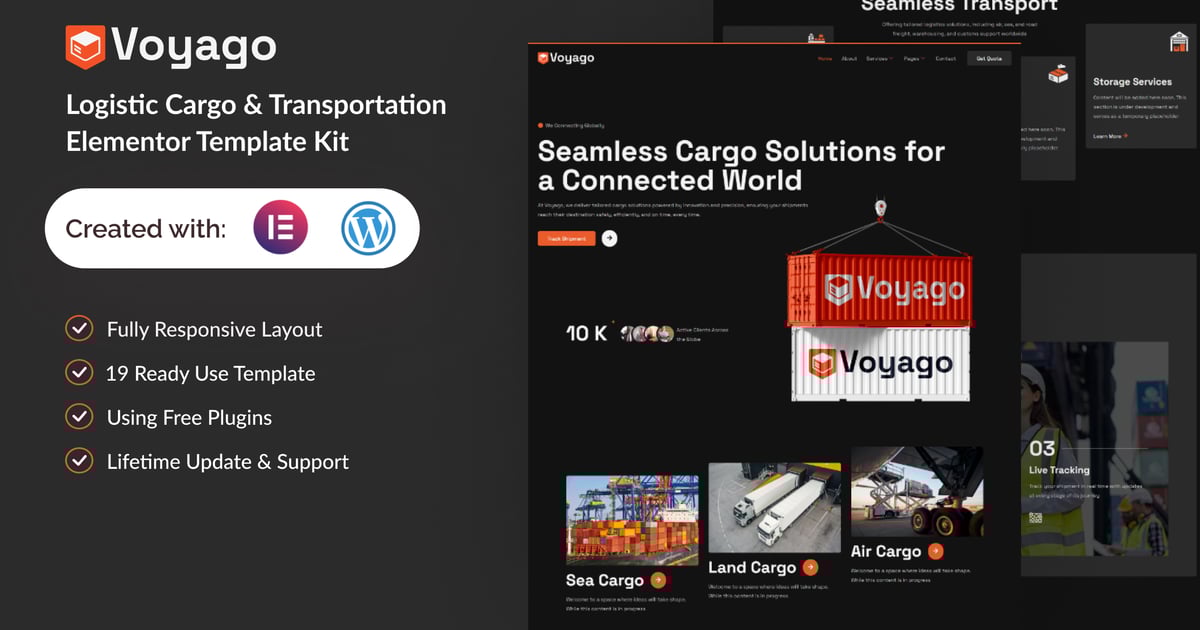The image size is (1200, 630).
Task: Click the 'Live Tracking' title
Action: click(x=1059, y=470)
